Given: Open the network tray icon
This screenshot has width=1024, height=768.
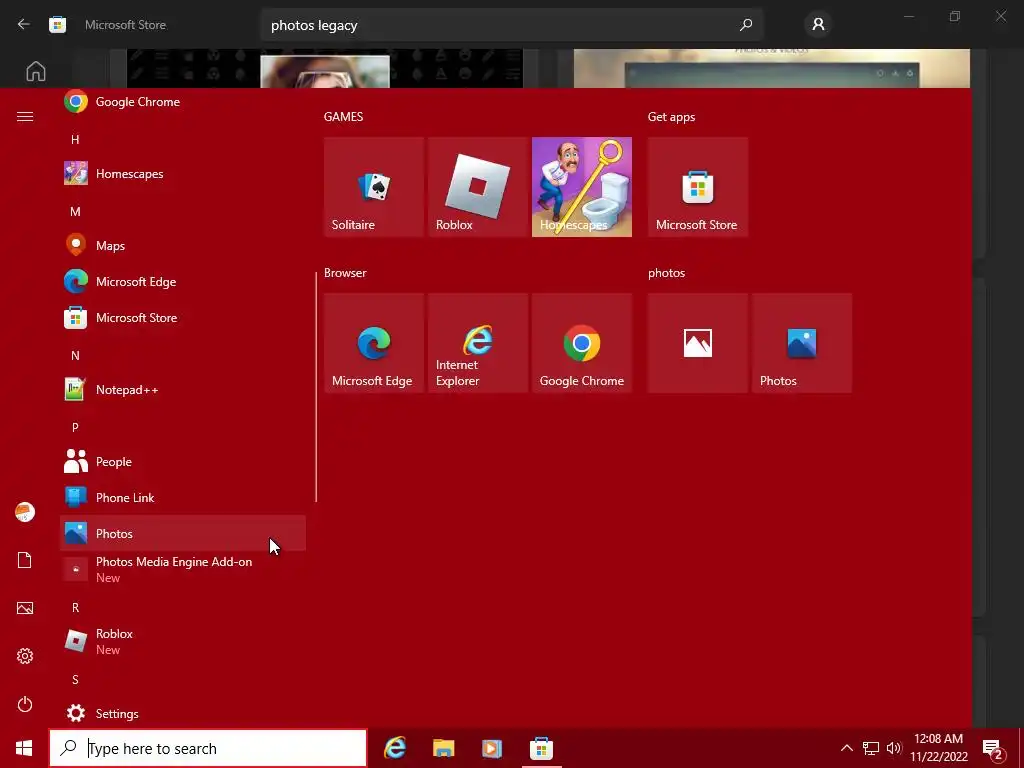Looking at the screenshot, I should [x=871, y=748].
